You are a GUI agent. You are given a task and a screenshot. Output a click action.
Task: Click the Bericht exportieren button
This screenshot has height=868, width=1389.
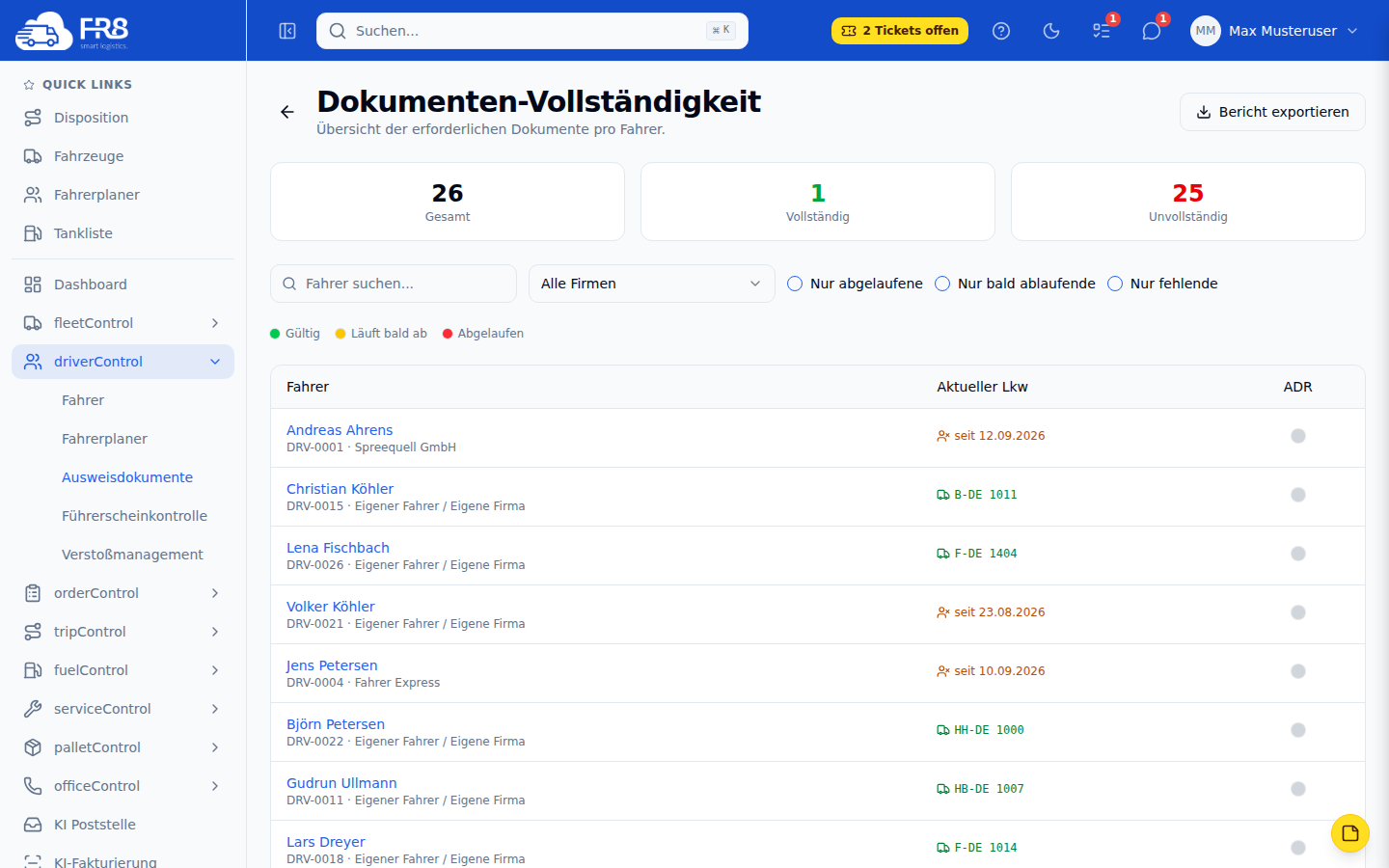(1272, 112)
